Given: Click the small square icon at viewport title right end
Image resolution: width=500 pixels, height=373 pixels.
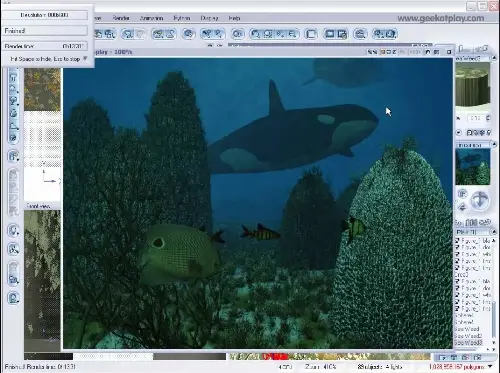Looking at the screenshot, I should click(x=449, y=52).
